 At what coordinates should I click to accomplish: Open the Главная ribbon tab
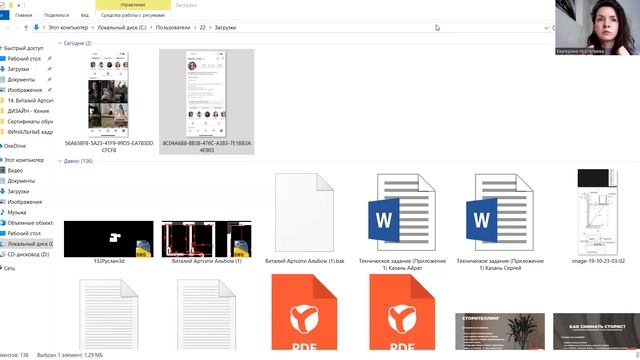(x=23, y=15)
